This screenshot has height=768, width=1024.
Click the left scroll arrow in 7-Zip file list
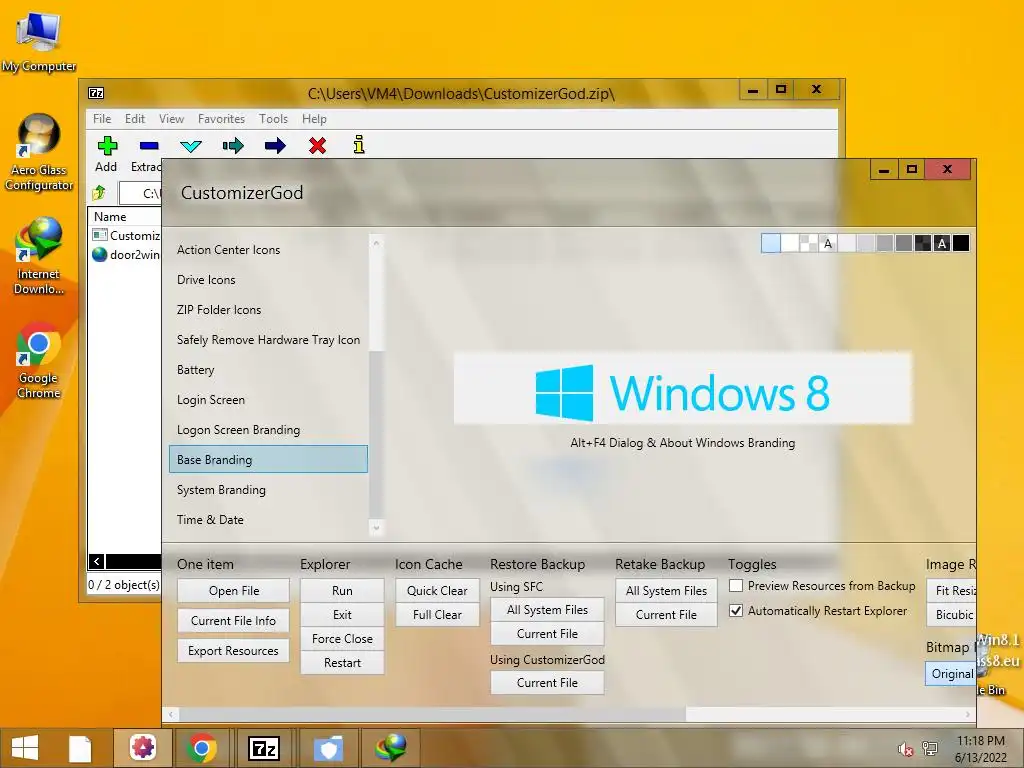click(x=97, y=561)
